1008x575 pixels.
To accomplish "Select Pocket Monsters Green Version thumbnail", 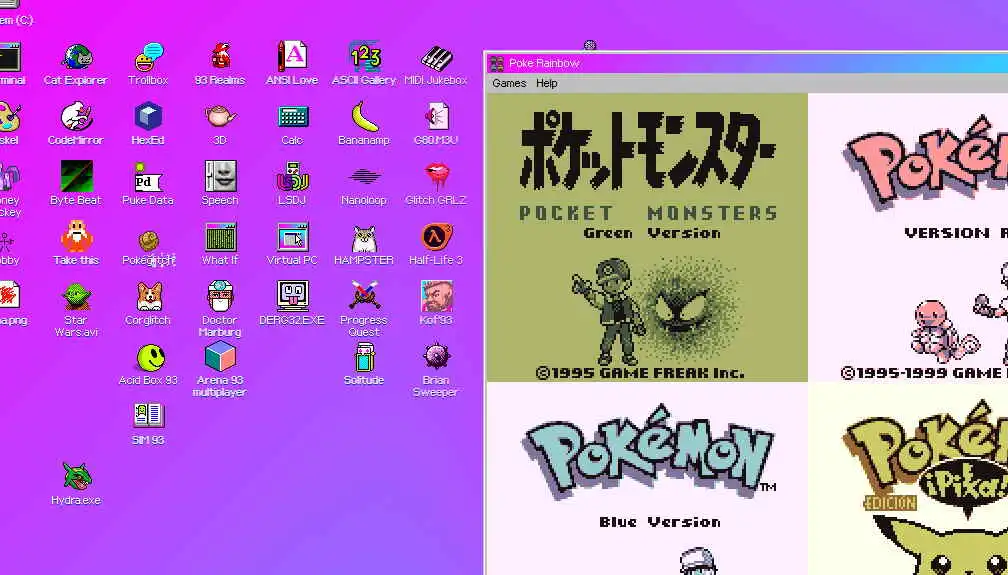I will coord(647,237).
